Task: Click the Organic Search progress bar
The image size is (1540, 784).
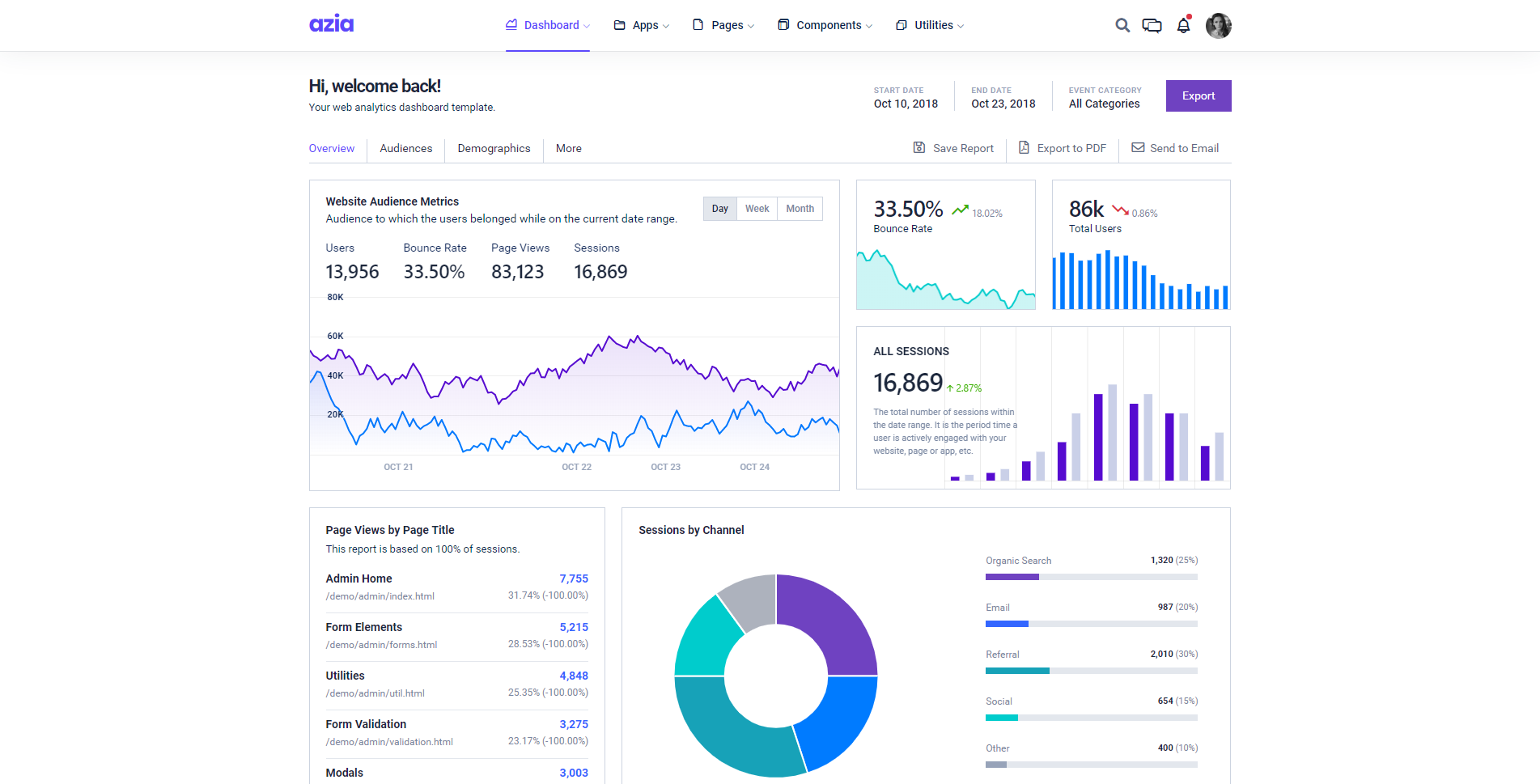Action: point(1091,576)
